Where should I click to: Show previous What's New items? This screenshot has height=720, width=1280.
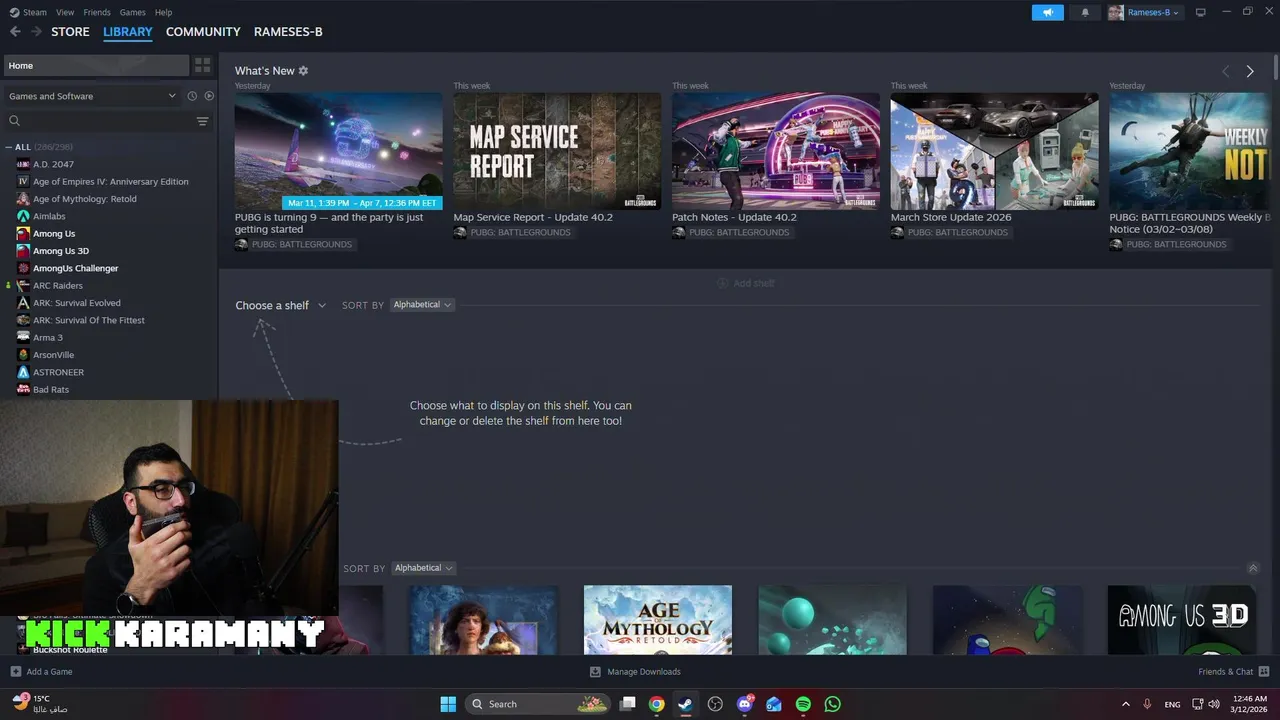[x=1226, y=71]
